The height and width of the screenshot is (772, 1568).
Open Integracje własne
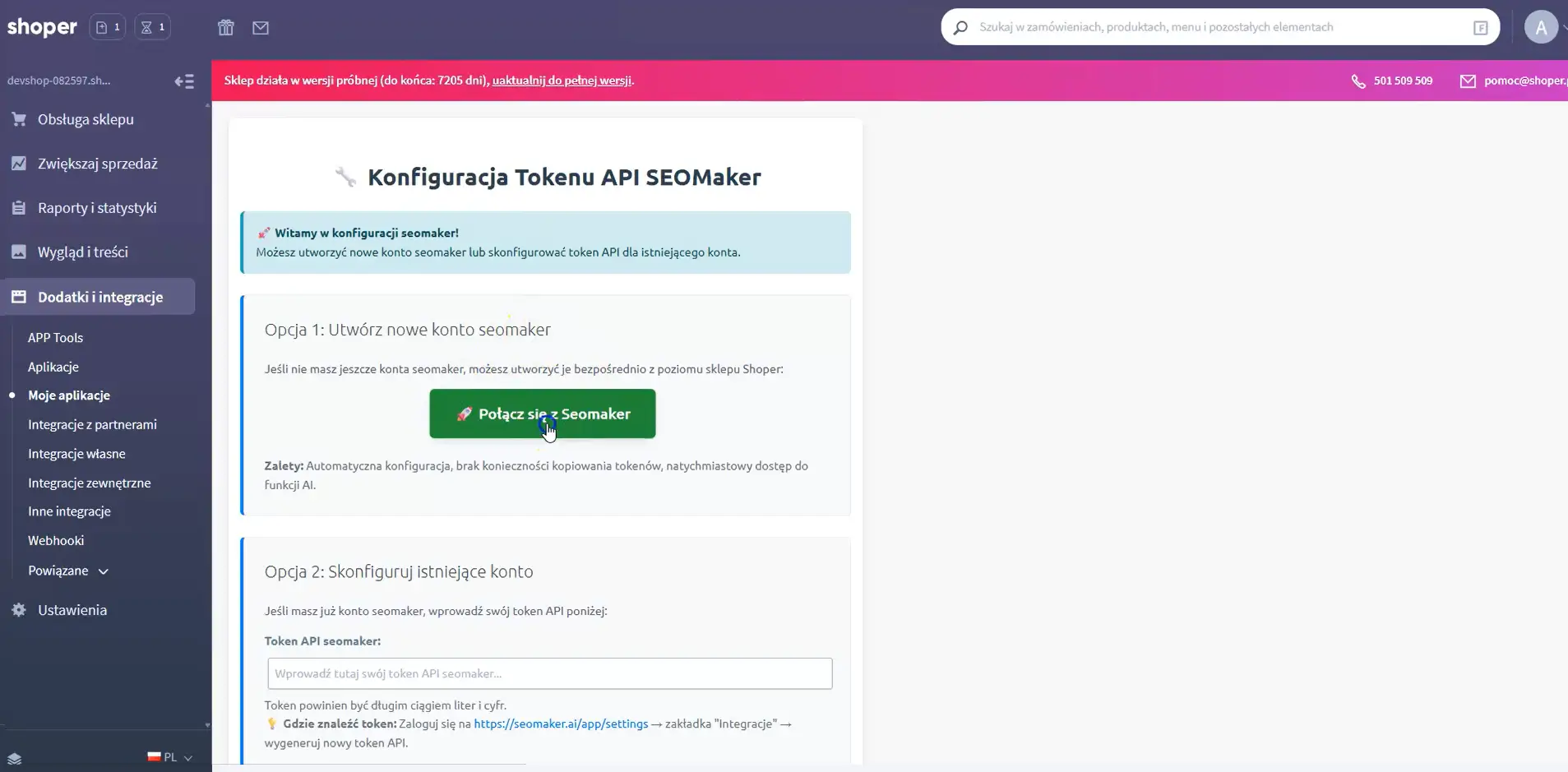(x=76, y=454)
